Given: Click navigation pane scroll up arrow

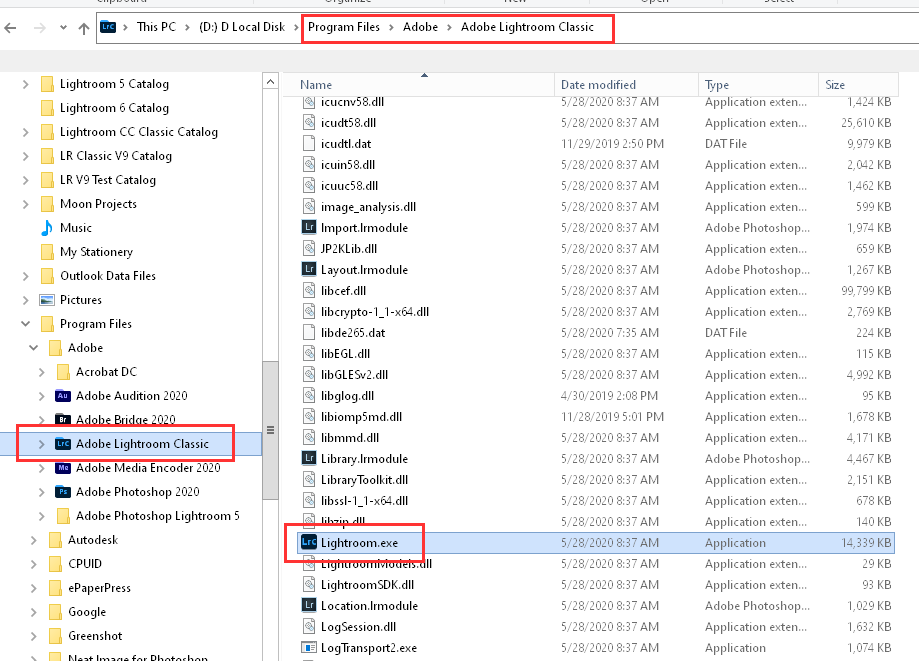Looking at the screenshot, I should pyautogui.click(x=270, y=81).
